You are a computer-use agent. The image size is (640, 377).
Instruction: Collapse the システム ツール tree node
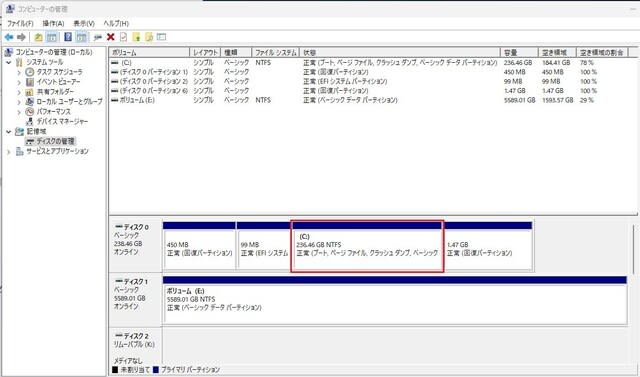[9, 62]
